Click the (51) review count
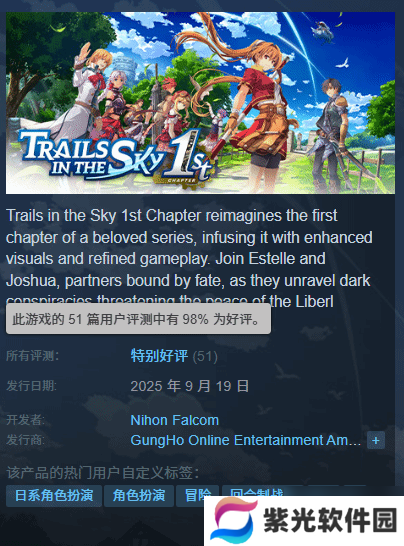 tap(205, 356)
